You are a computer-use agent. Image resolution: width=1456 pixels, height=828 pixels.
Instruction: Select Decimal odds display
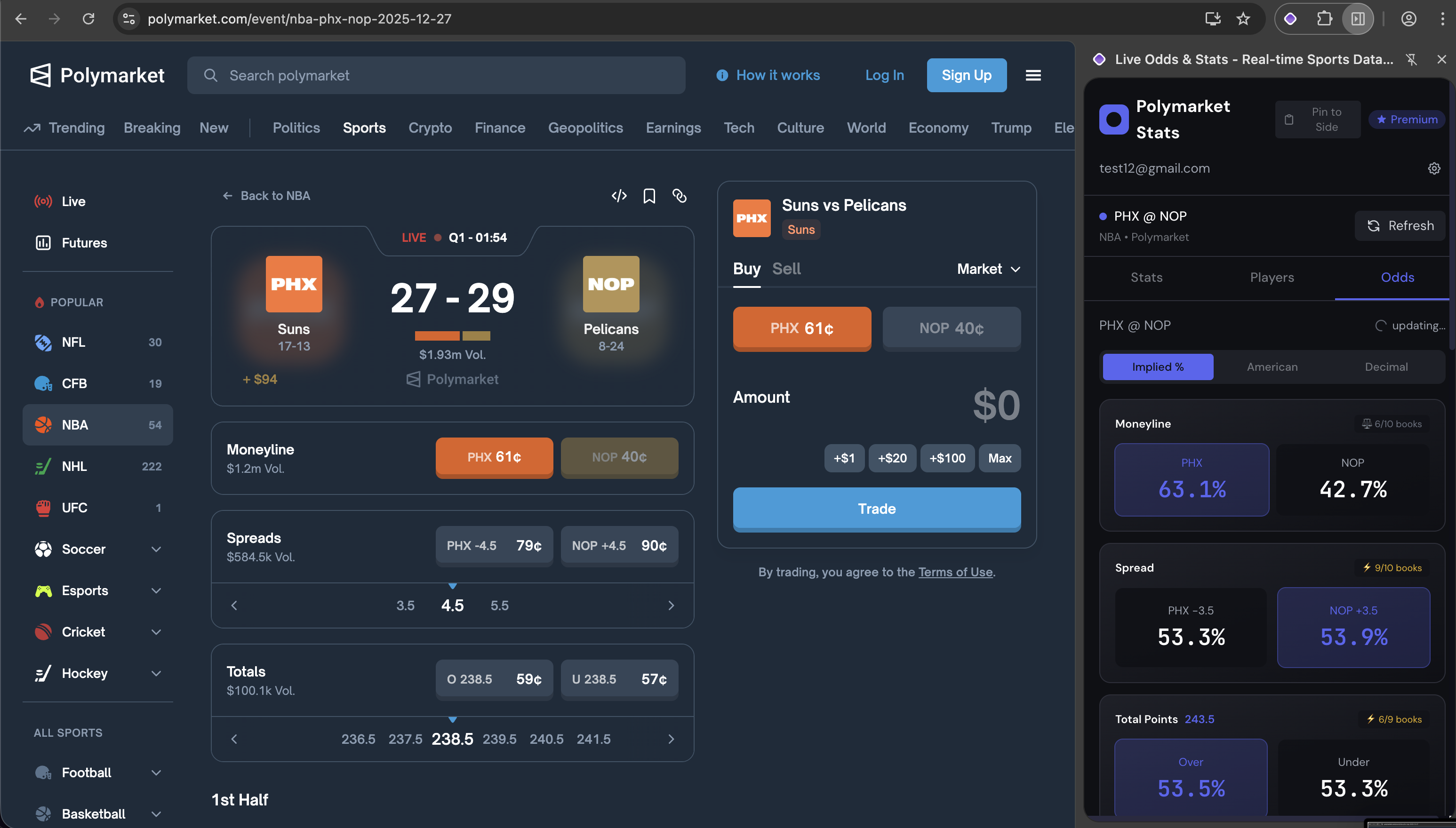(1386, 367)
